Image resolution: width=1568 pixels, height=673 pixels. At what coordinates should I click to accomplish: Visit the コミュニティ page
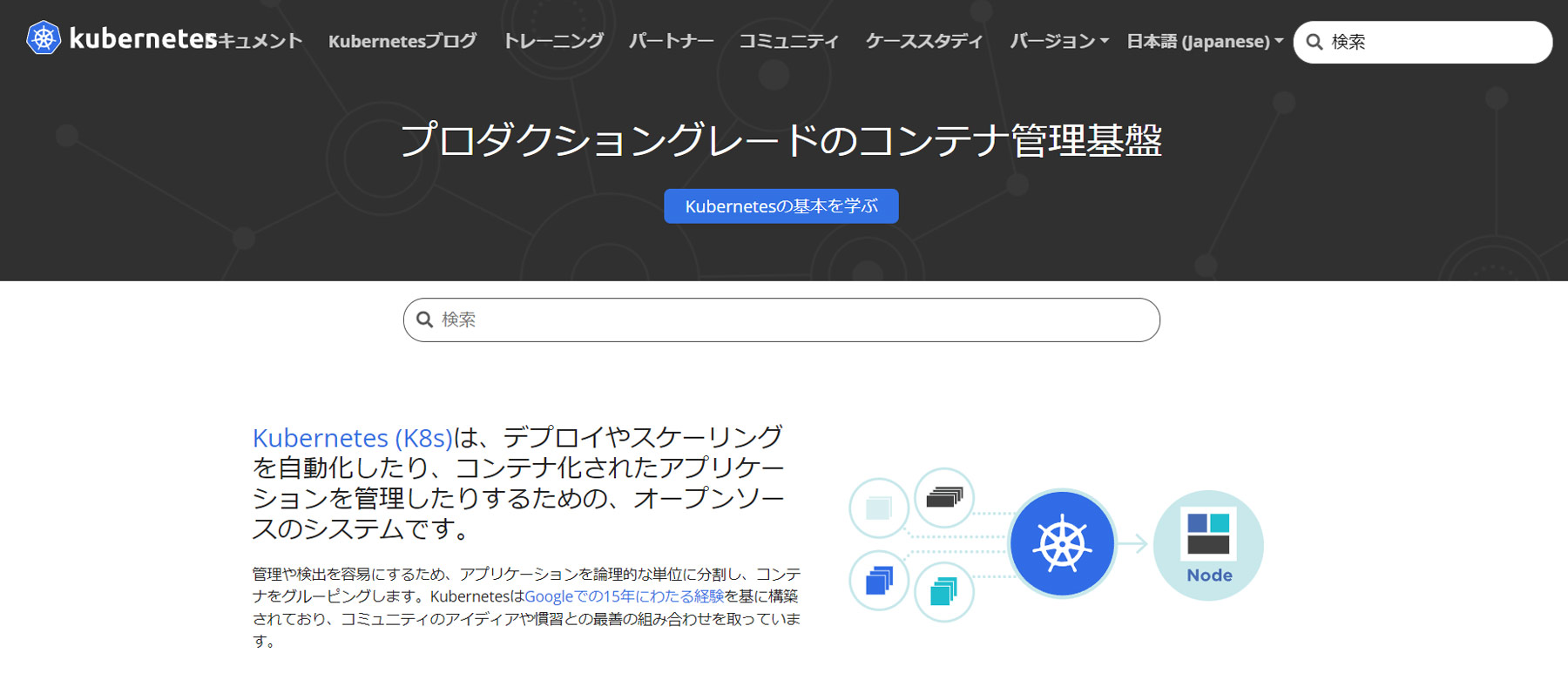click(x=788, y=41)
